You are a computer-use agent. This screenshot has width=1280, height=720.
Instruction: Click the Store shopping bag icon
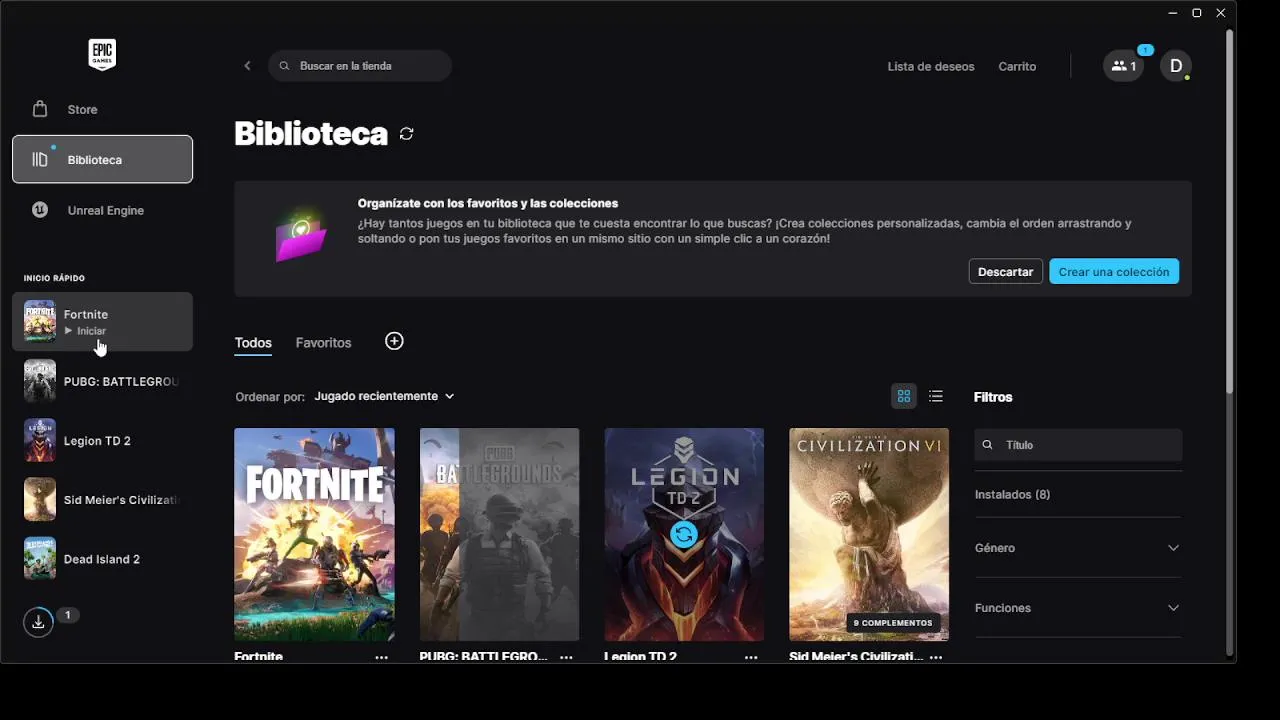coord(39,109)
